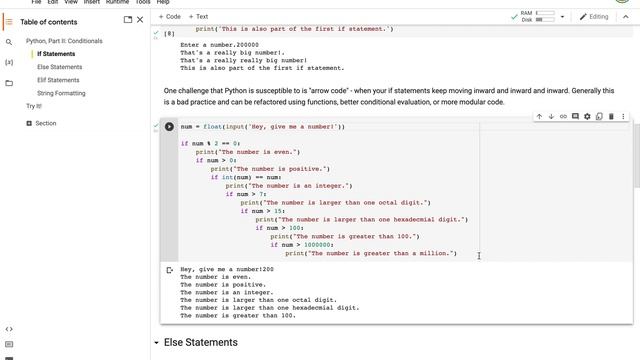Add a new Code cell
Screen dimensions: 640x360
click(169, 17)
